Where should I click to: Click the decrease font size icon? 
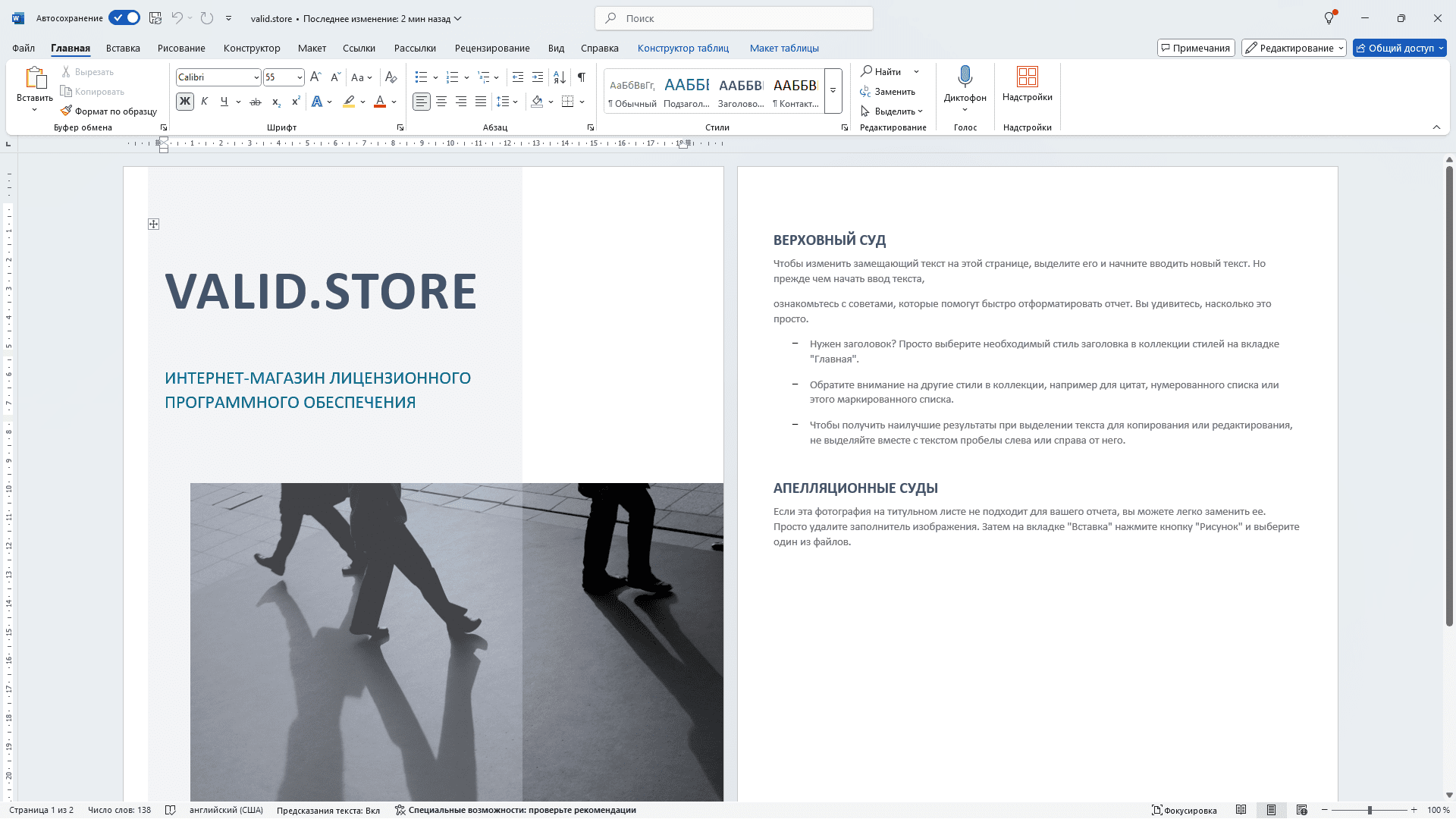tap(336, 77)
